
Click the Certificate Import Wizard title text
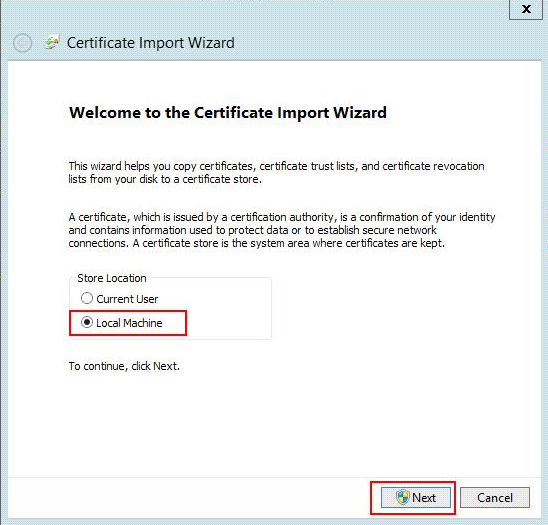151,43
